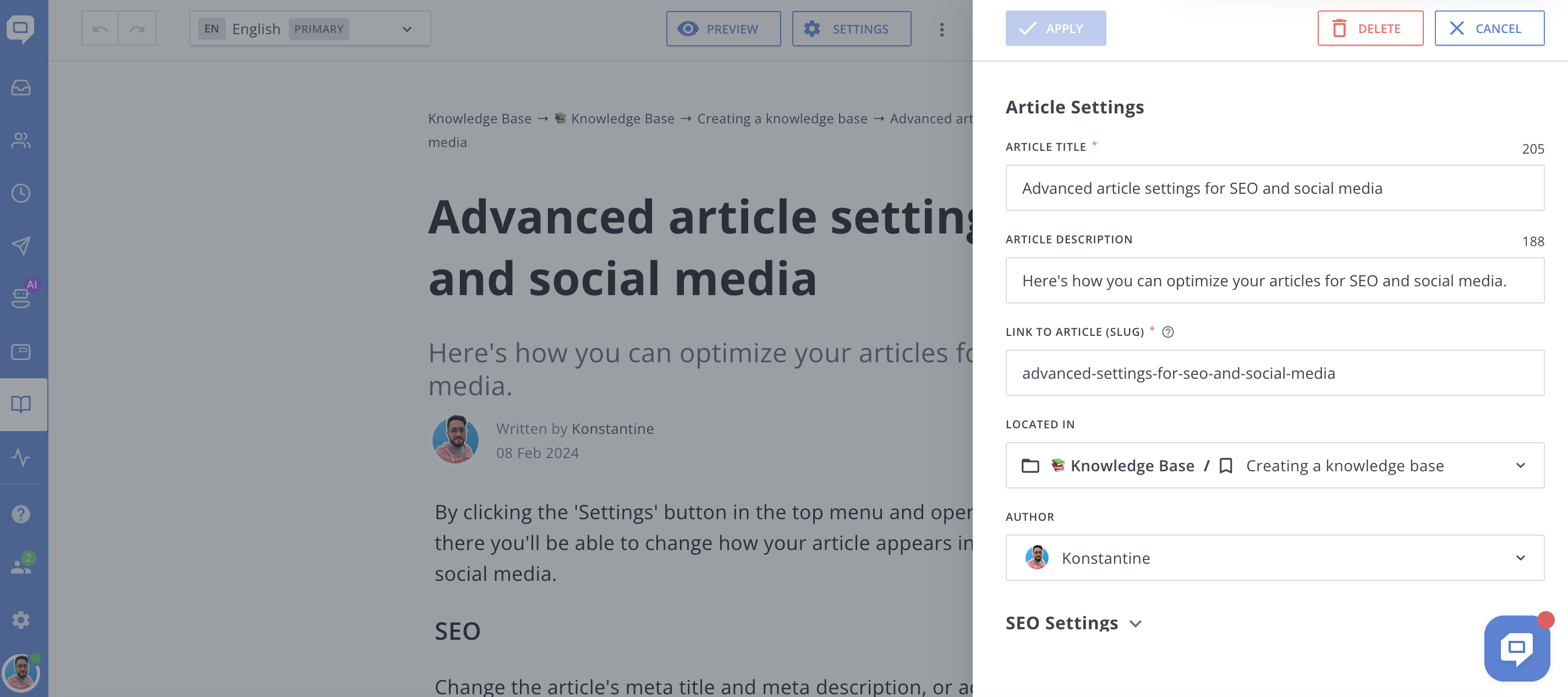The height and width of the screenshot is (697, 1568).
Task: Cancel the article settings panel
Action: 1488,29
